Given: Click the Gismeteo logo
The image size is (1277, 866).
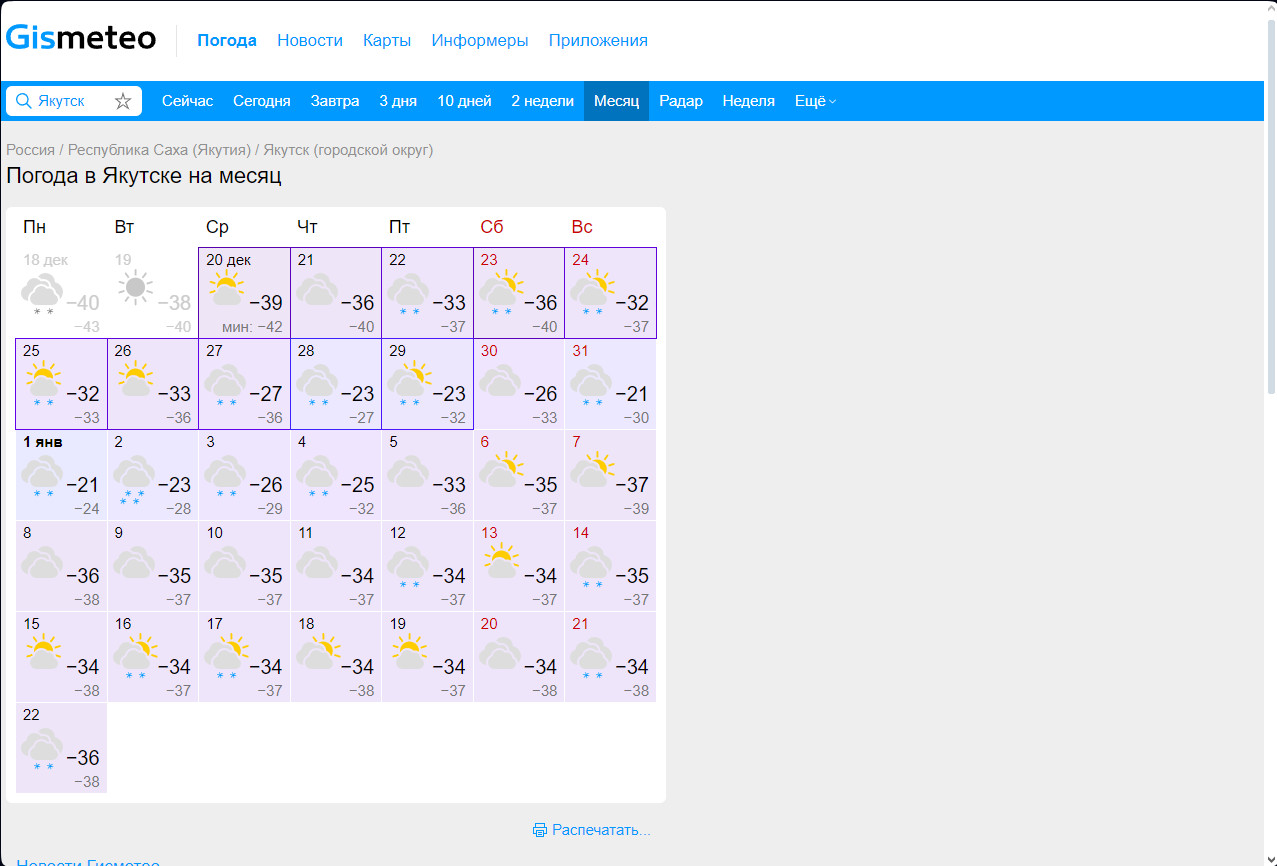Looking at the screenshot, I should click(81, 38).
